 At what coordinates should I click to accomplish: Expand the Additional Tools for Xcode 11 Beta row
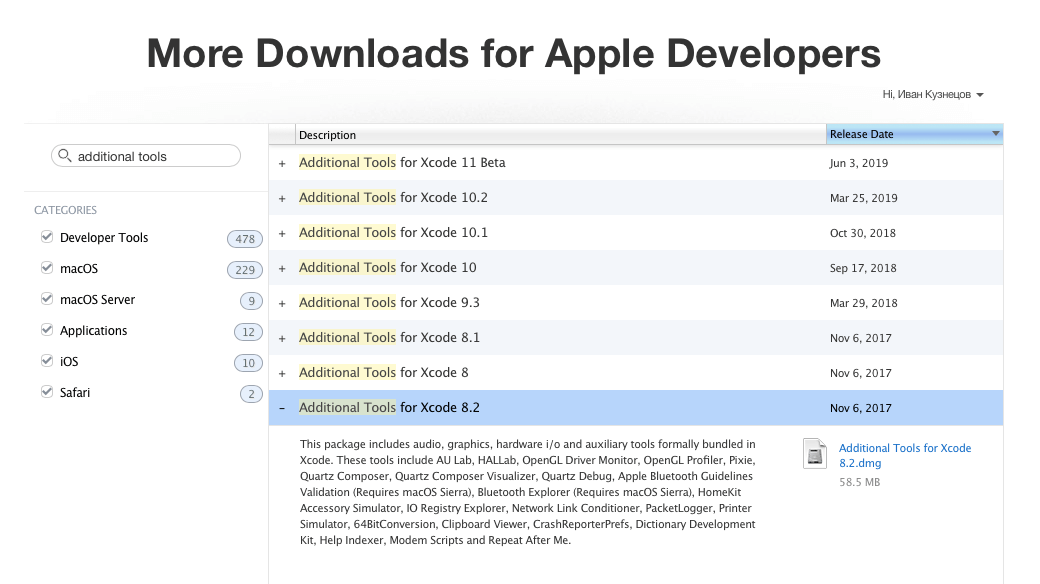282,163
